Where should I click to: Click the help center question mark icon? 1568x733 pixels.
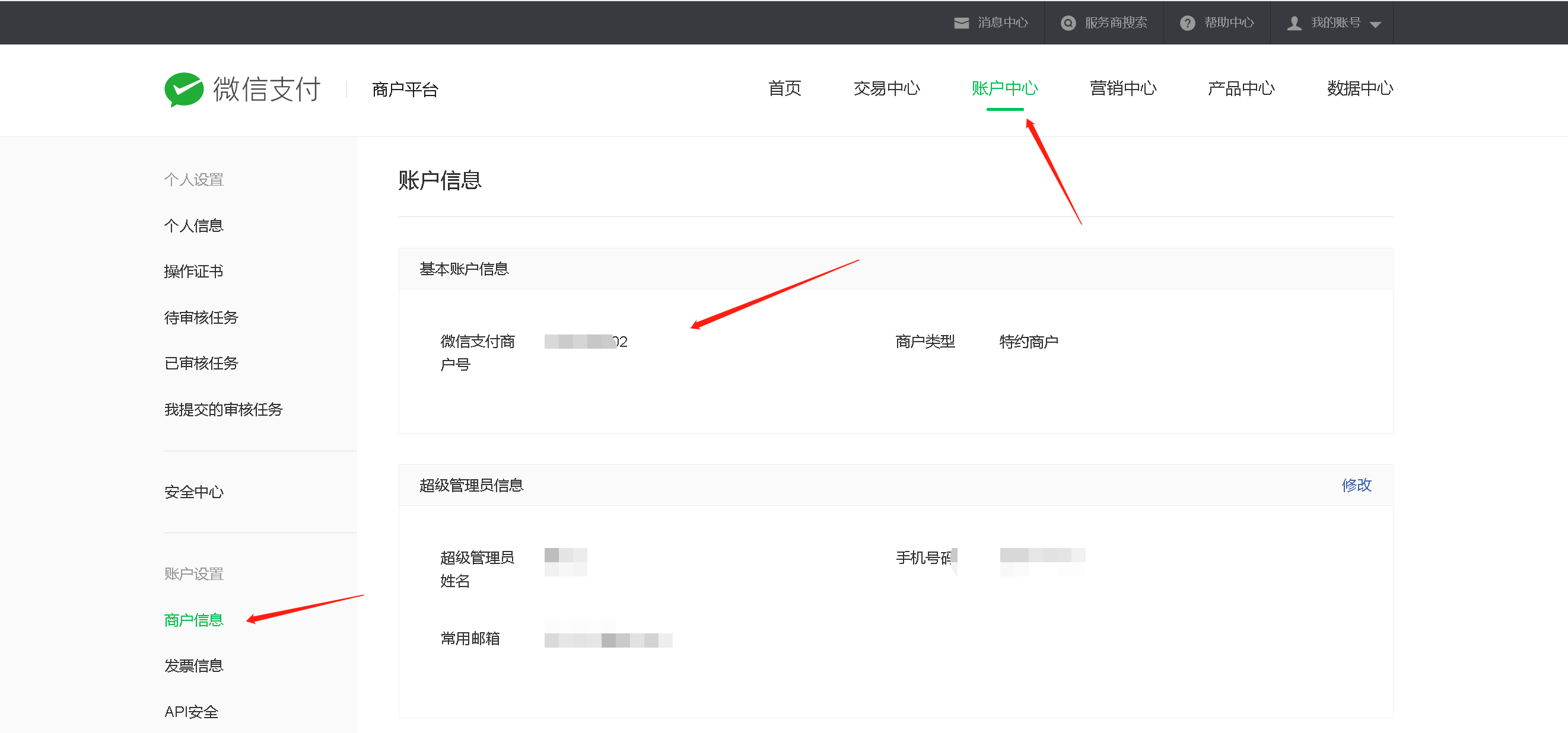coord(1187,23)
